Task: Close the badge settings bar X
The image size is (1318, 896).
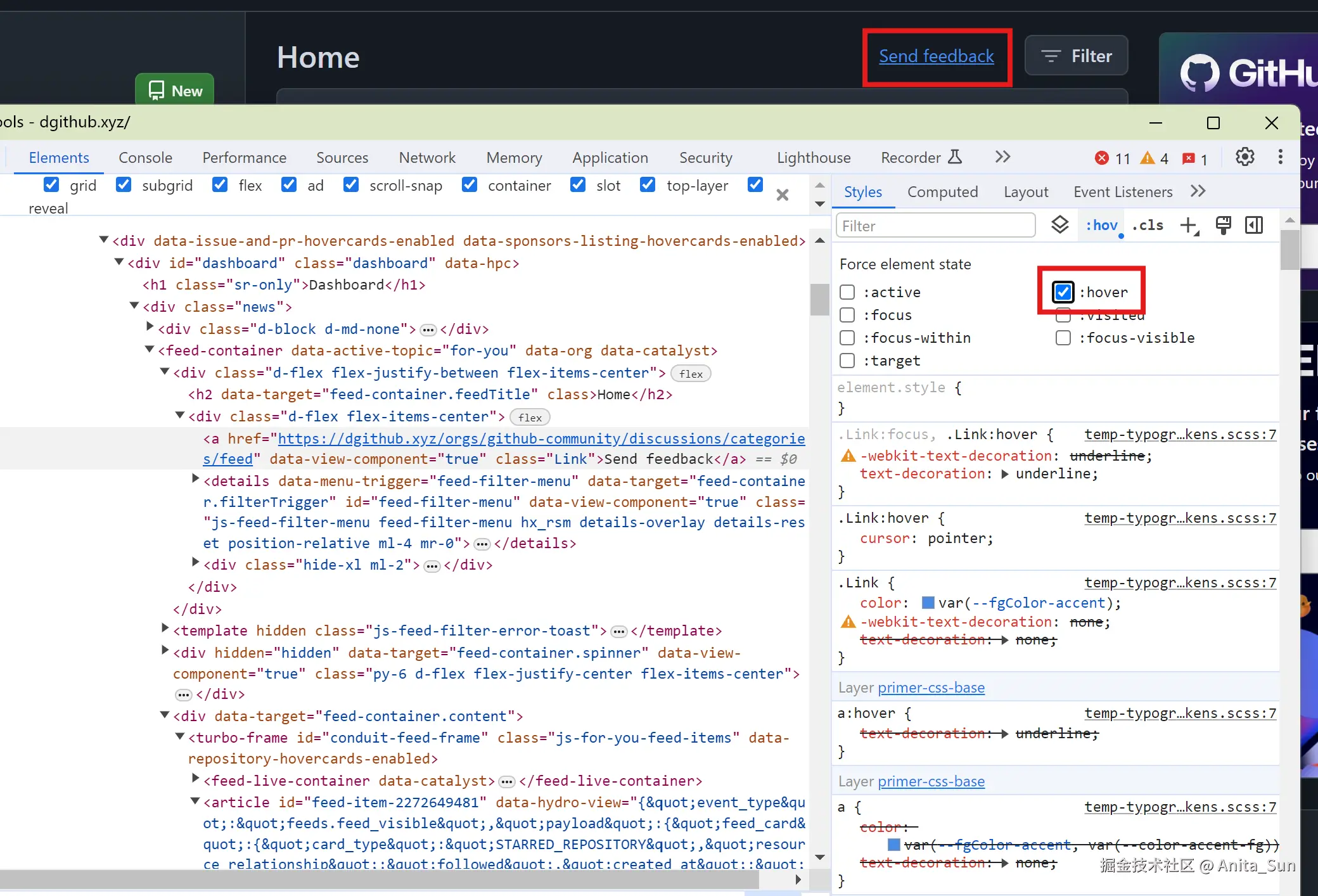Action: 783,195
